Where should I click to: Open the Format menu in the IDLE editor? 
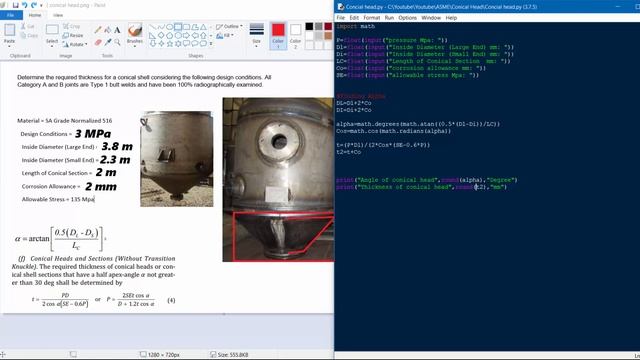point(371,18)
